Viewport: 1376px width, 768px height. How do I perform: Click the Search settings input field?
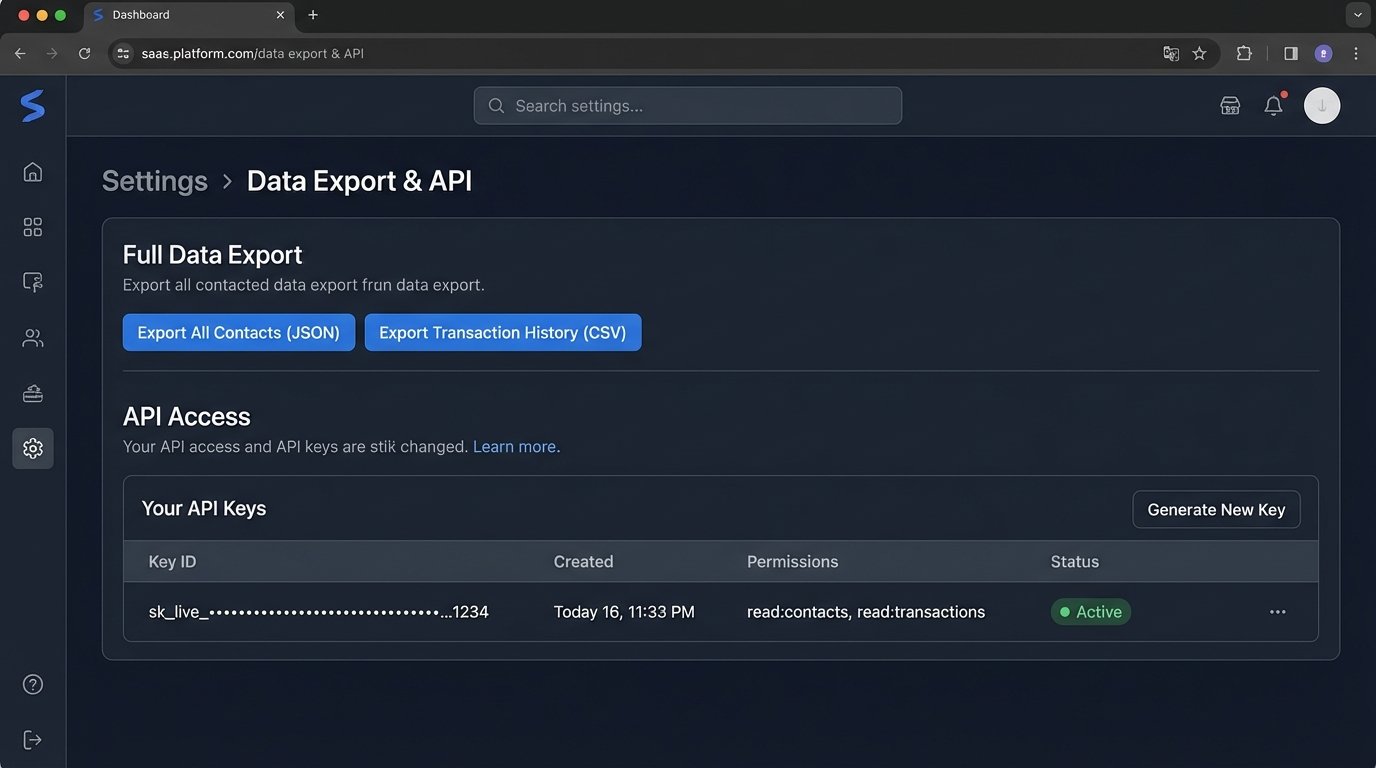tap(687, 105)
